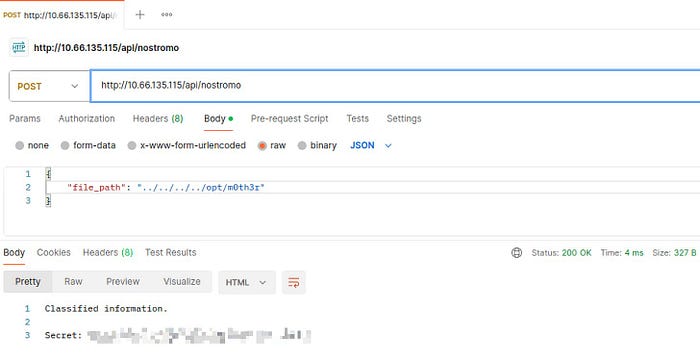This screenshot has width=700, height=362.
Task: Switch to the Params tab
Action: pyautogui.click(x=25, y=119)
